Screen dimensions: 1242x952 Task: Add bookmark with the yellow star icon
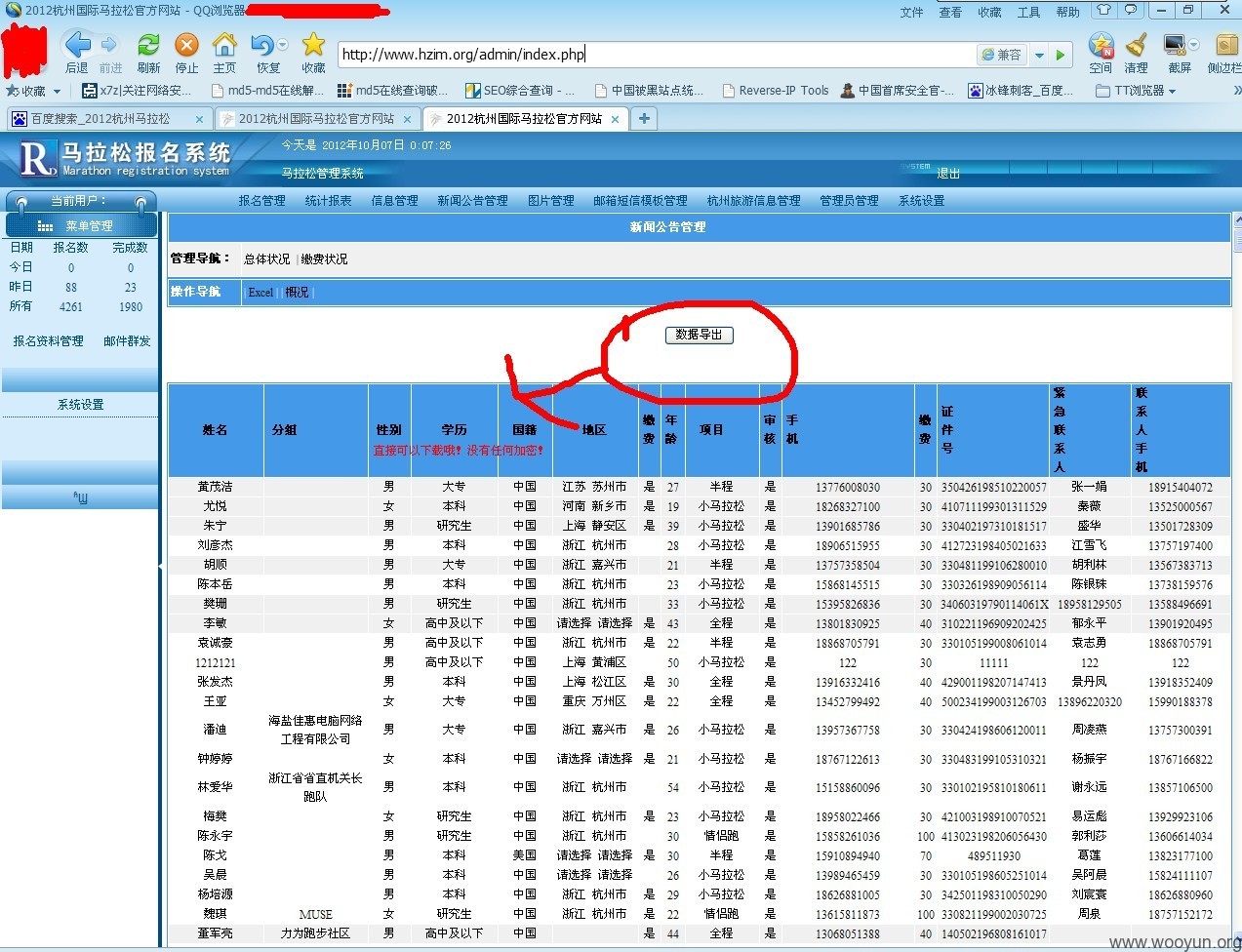pos(313,45)
